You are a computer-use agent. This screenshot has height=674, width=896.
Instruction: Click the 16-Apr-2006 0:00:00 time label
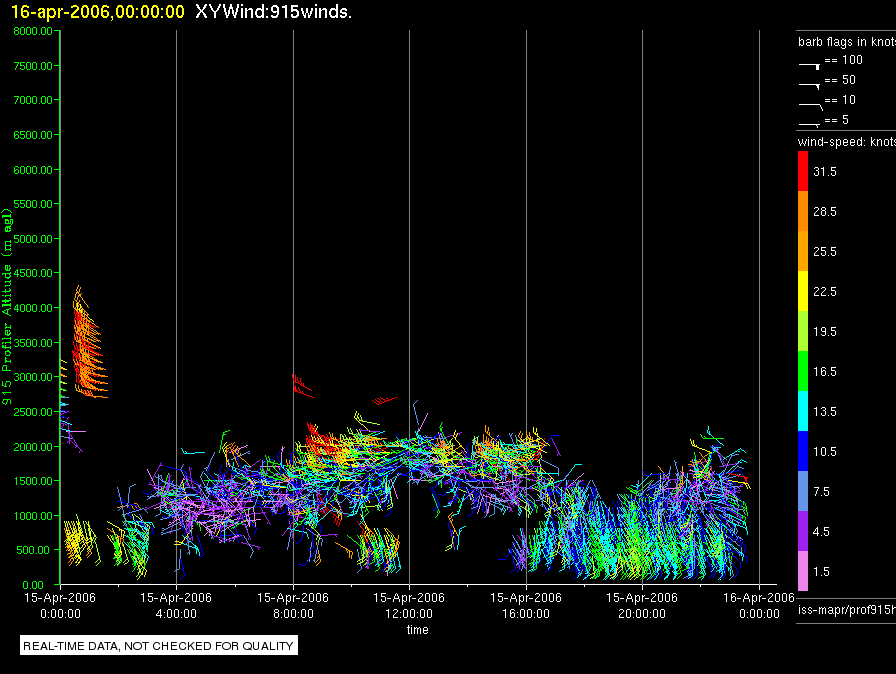tap(759, 605)
